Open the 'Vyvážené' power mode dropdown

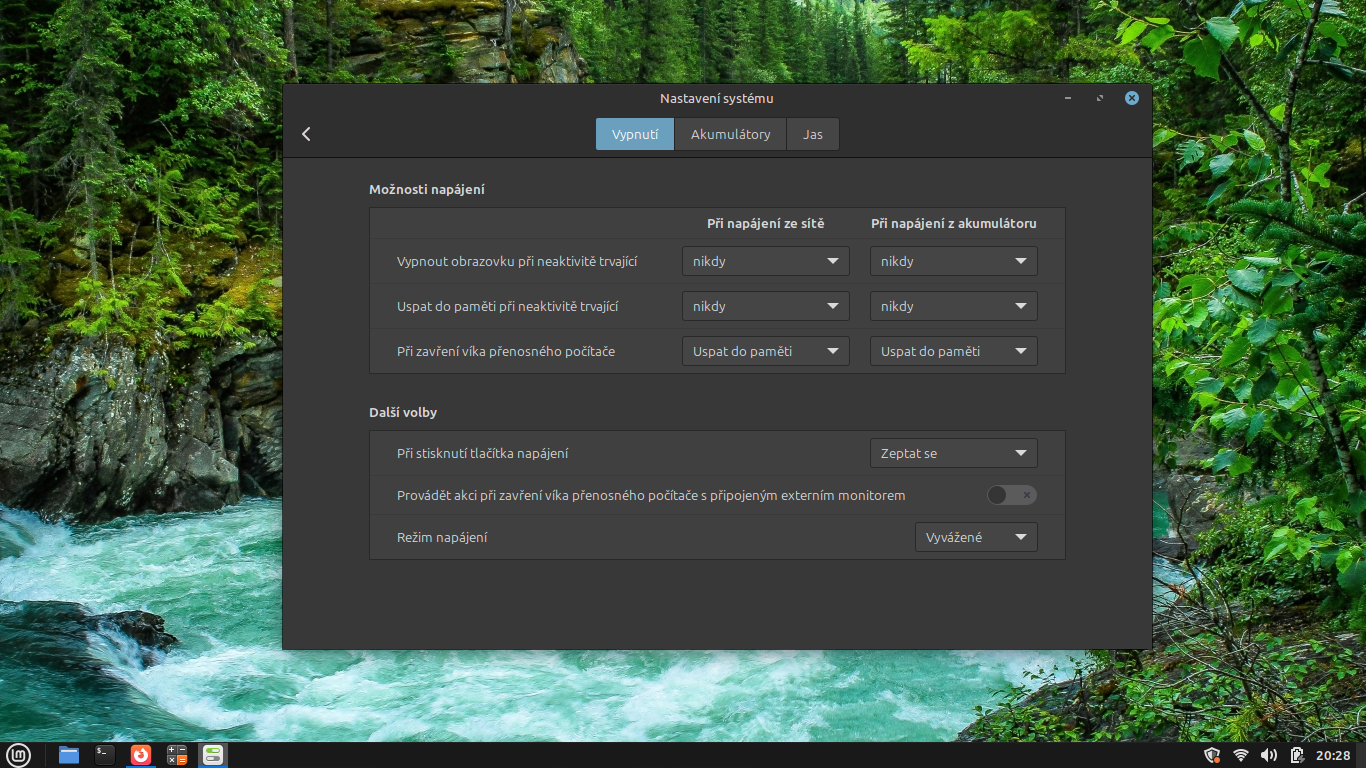(975, 537)
